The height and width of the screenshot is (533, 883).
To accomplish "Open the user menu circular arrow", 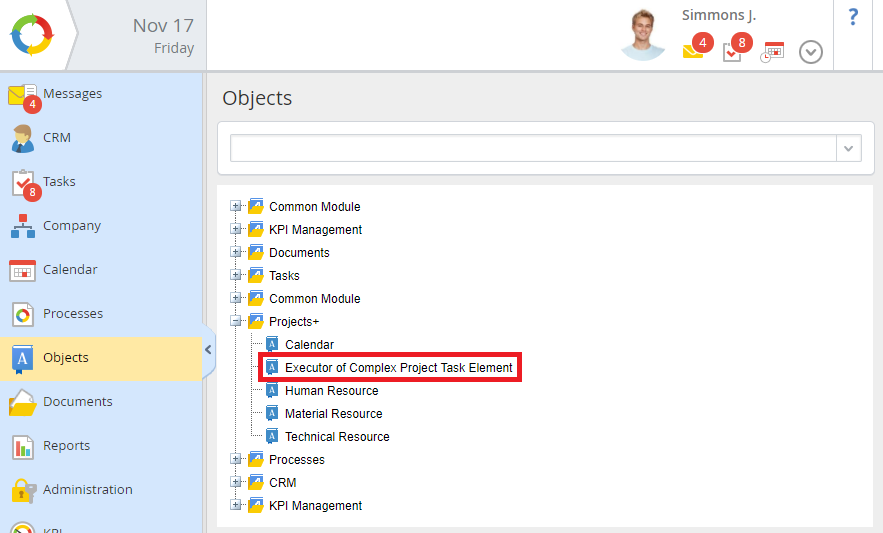I will [x=811, y=52].
